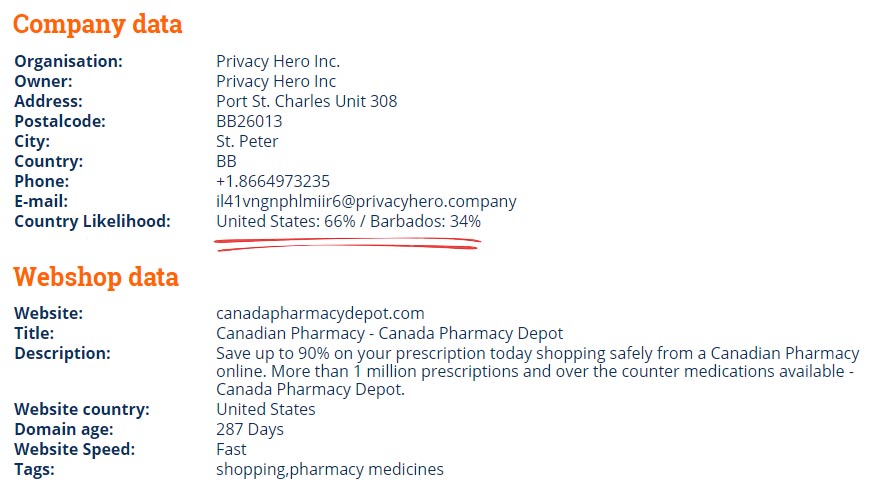Click the Privacy Hero Inc. organisation value
The width and height of the screenshot is (873, 490).
(278, 61)
